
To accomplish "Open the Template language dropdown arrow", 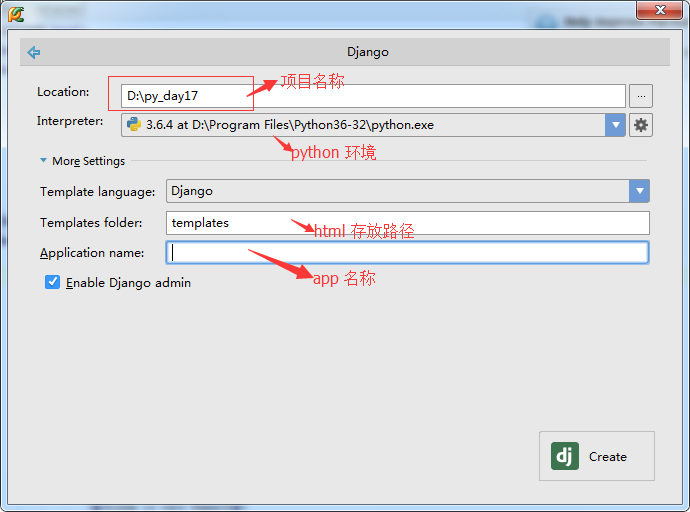I will 639,191.
